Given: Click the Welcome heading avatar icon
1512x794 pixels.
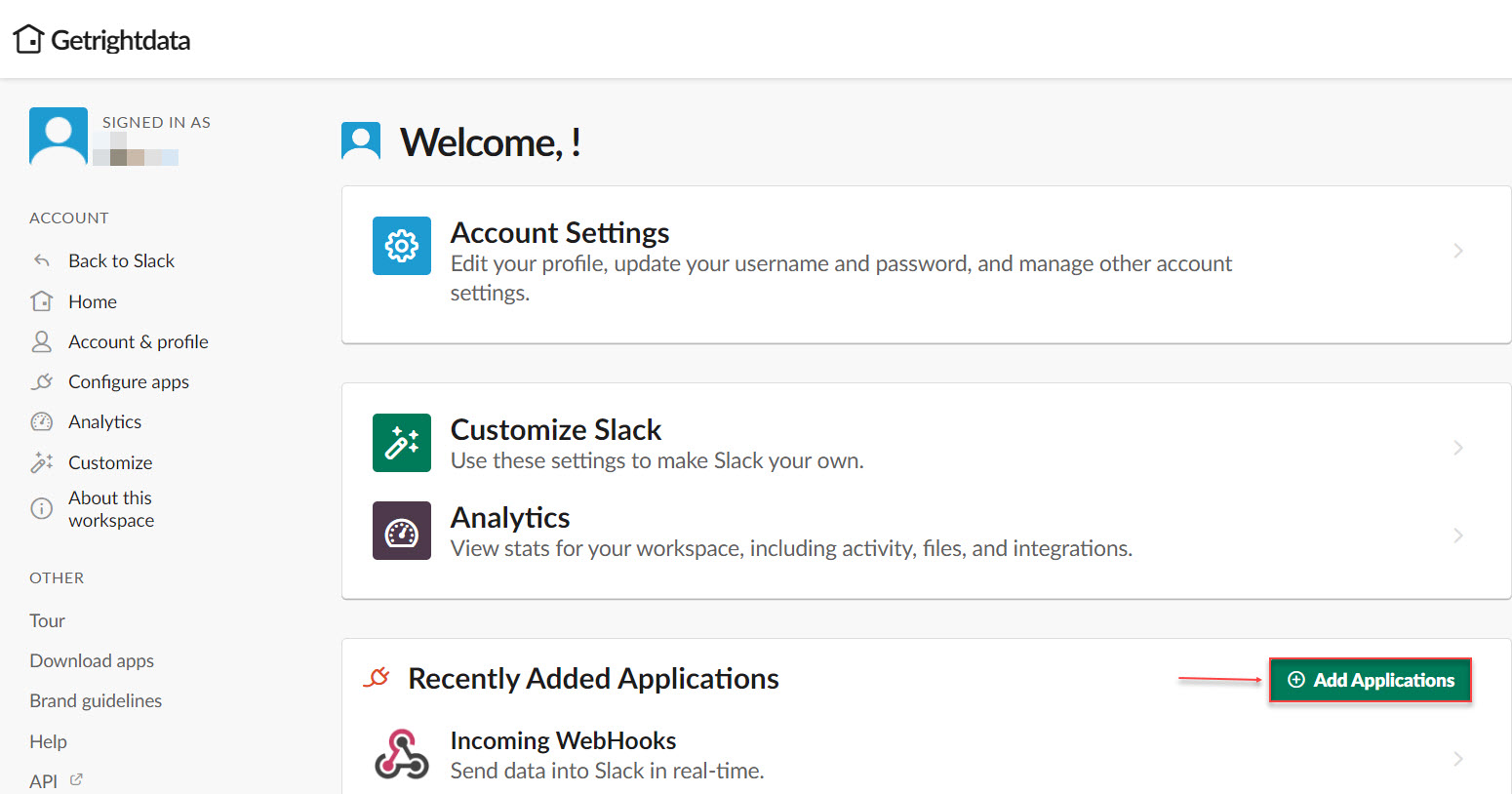Looking at the screenshot, I should pos(361,141).
